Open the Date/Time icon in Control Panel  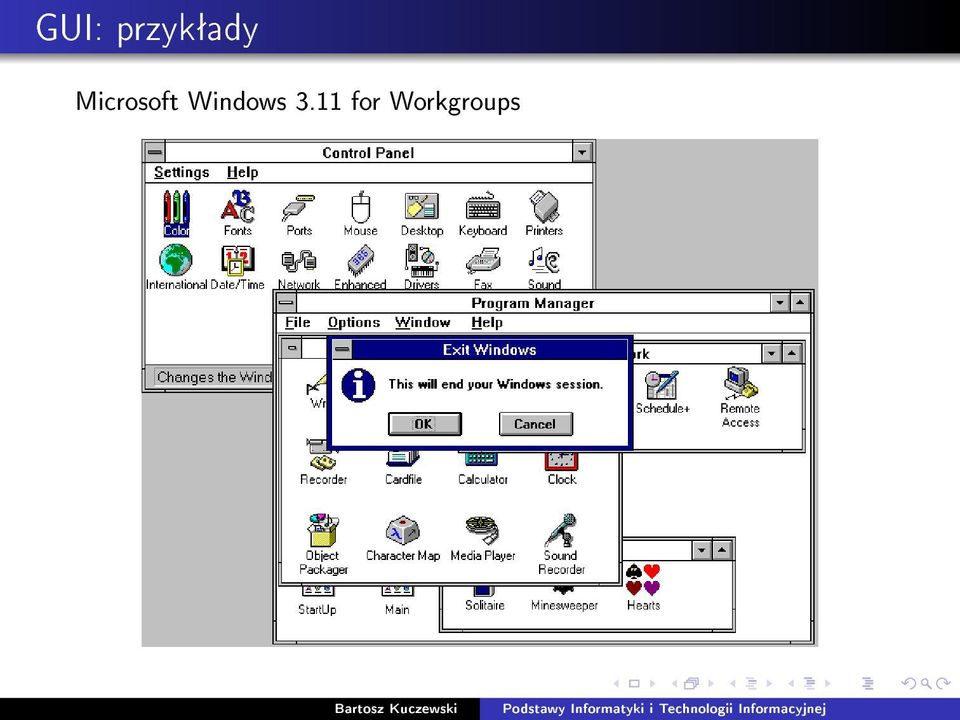click(238, 267)
